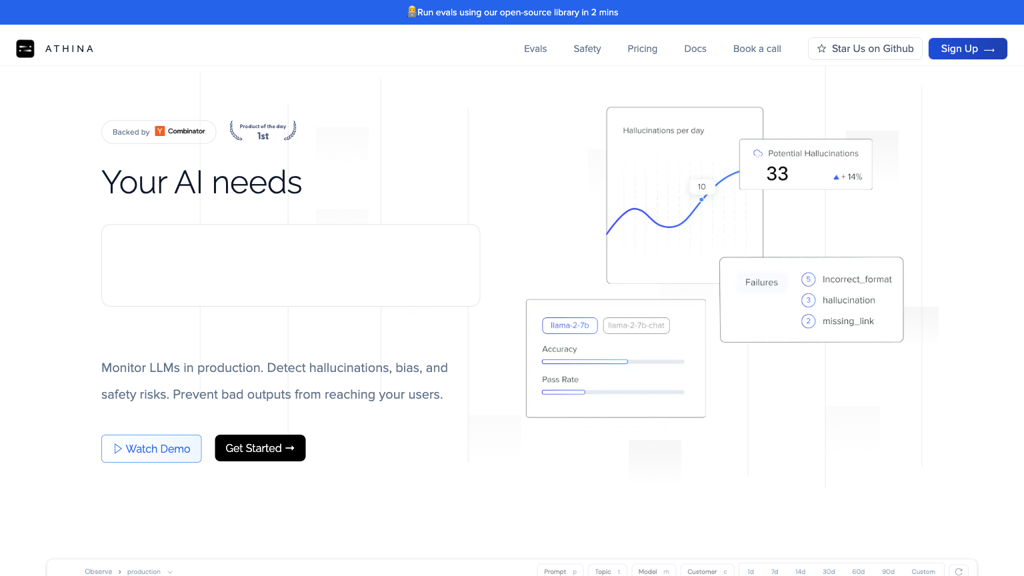Open the Evals nav item
Viewport: 1024px width, 576px height.
pos(535,49)
